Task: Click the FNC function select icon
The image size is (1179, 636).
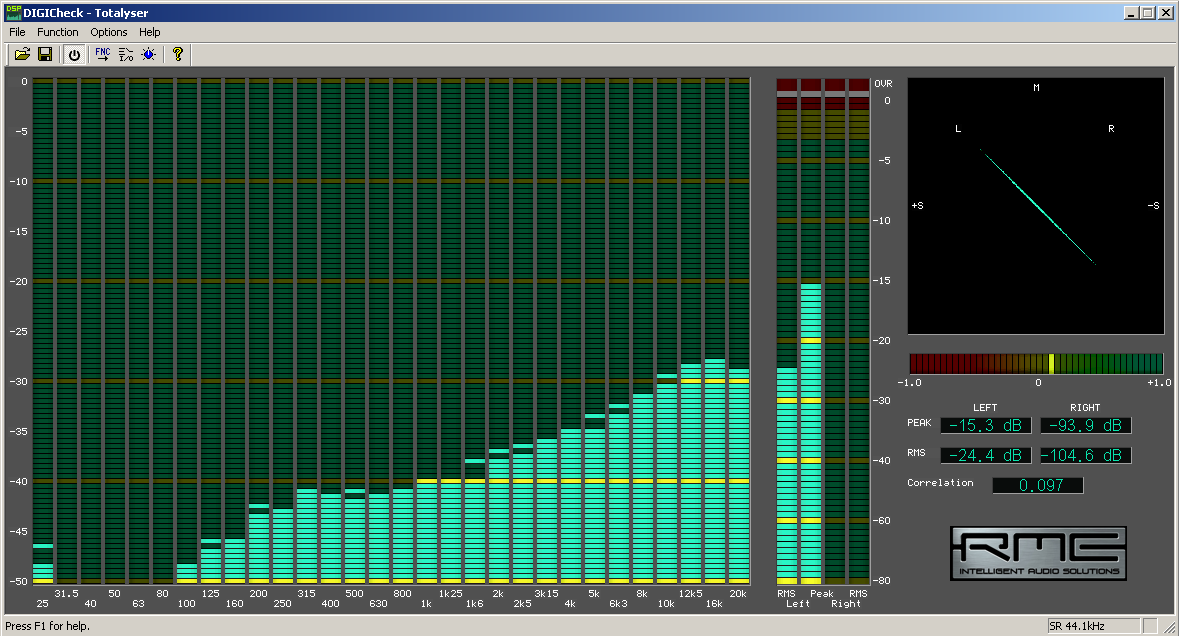Action: (102, 54)
